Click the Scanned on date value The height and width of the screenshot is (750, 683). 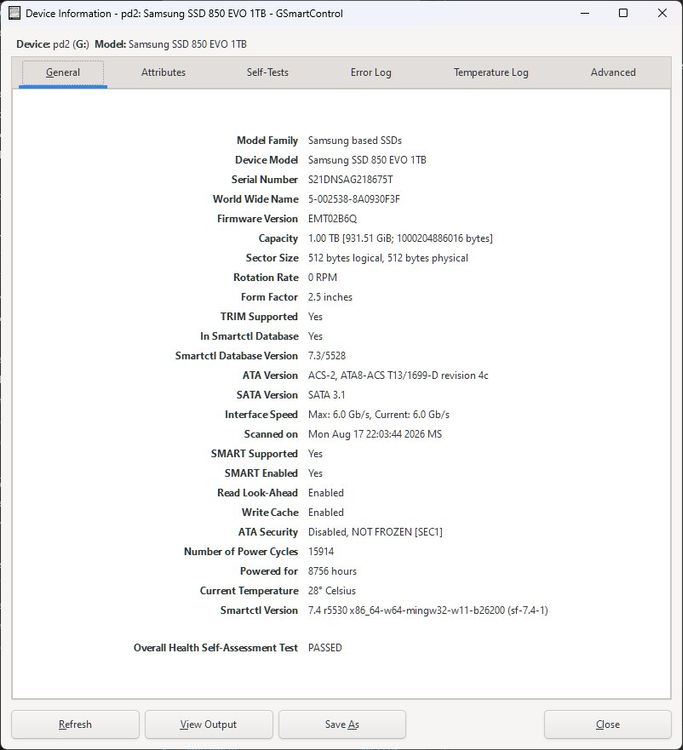click(375, 435)
